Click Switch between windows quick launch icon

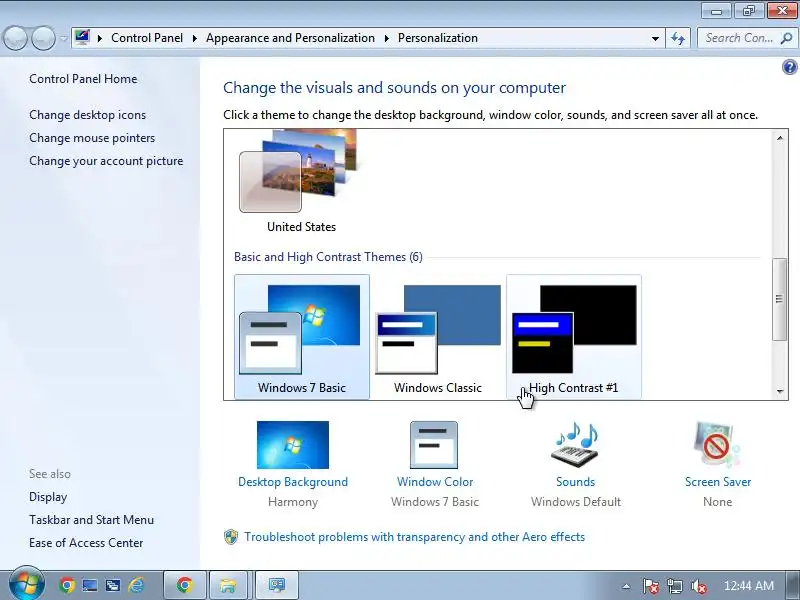click(x=113, y=585)
